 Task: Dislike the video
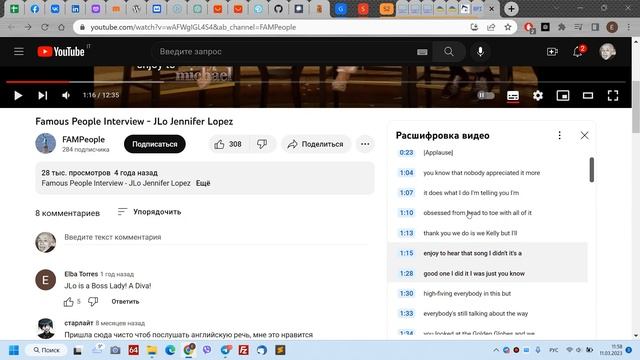click(x=262, y=144)
